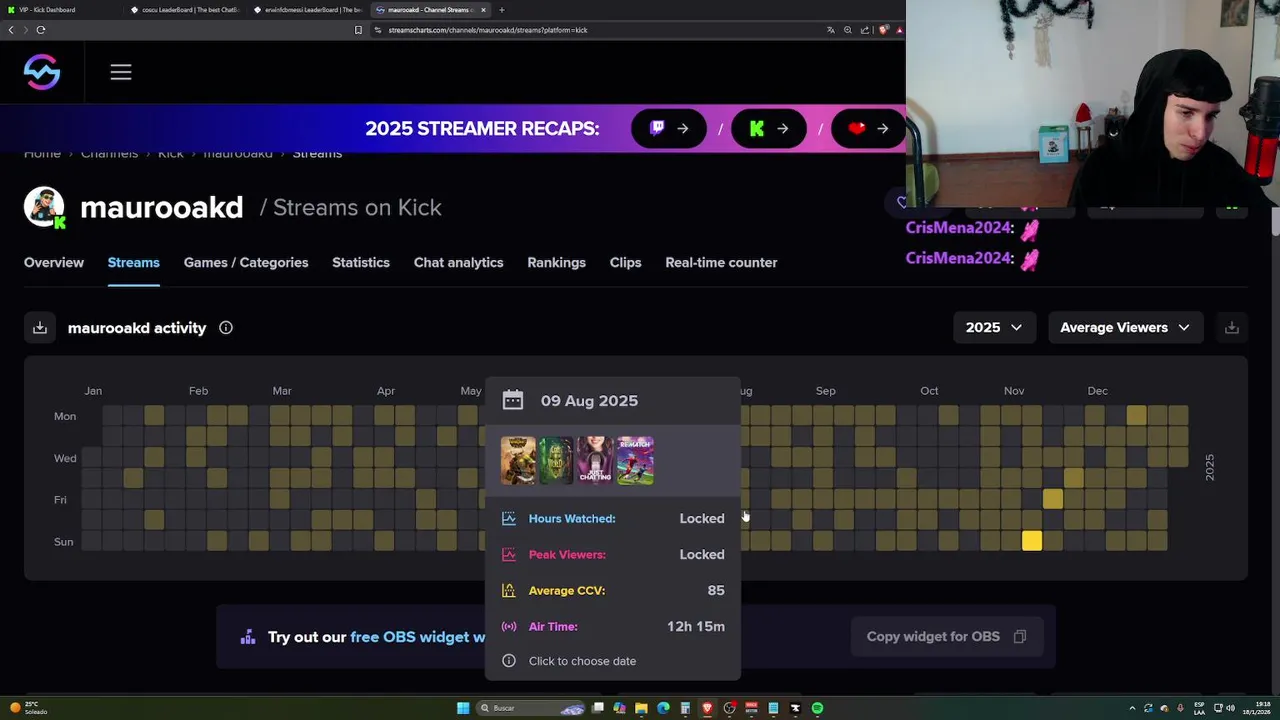Select the bright yellow November Sunday heatmap cell
Image resolution: width=1280 pixels, height=720 pixels.
tap(1032, 541)
